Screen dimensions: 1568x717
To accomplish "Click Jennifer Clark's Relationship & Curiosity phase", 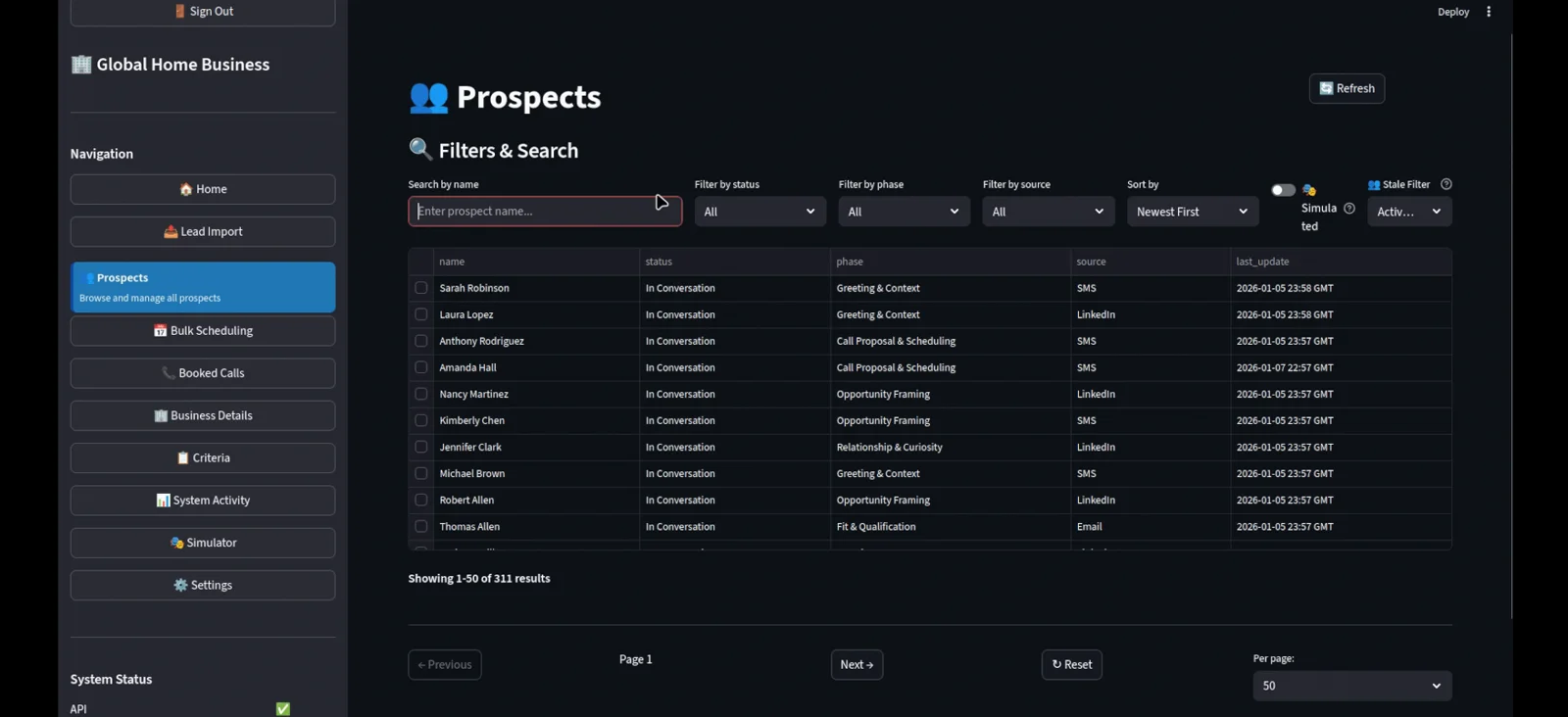I will (x=951, y=447).
